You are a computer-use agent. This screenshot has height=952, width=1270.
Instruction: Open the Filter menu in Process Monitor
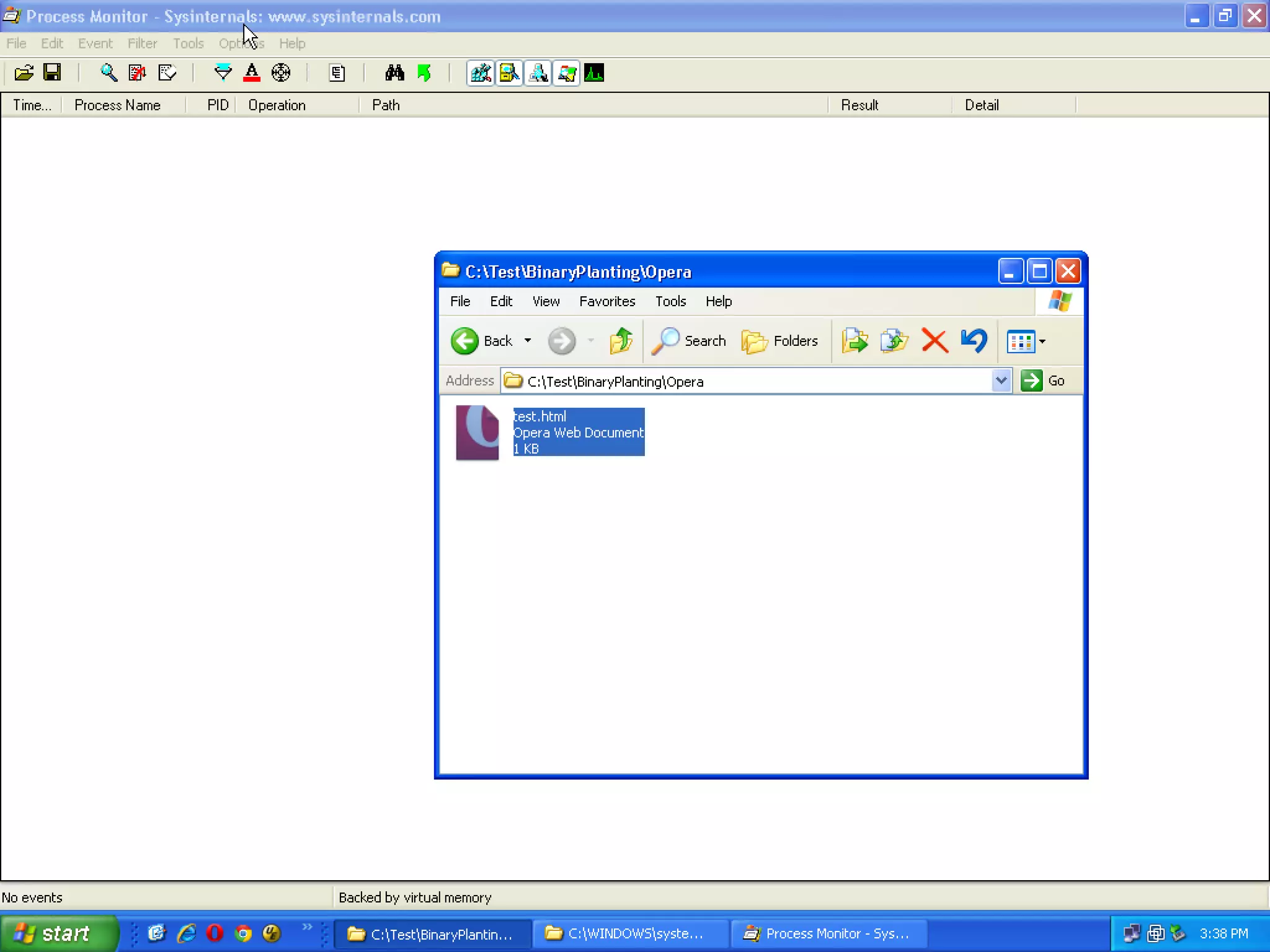(x=142, y=43)
